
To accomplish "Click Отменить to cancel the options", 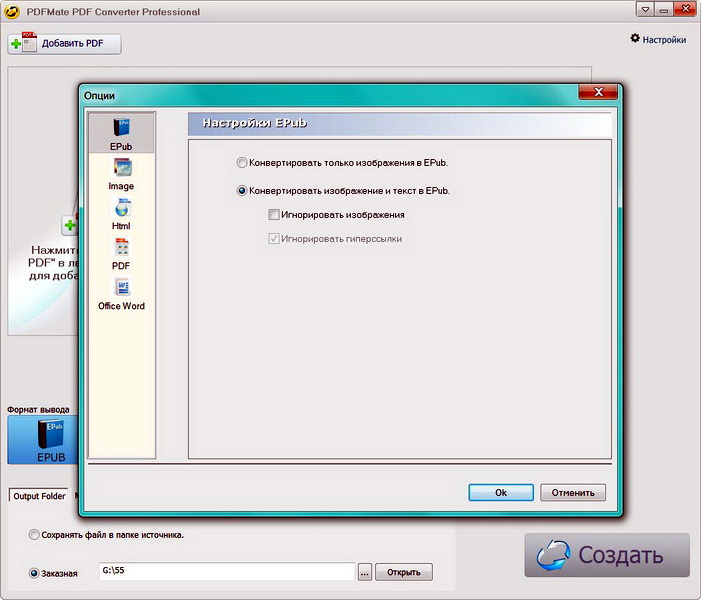I will tap(573, 493).
